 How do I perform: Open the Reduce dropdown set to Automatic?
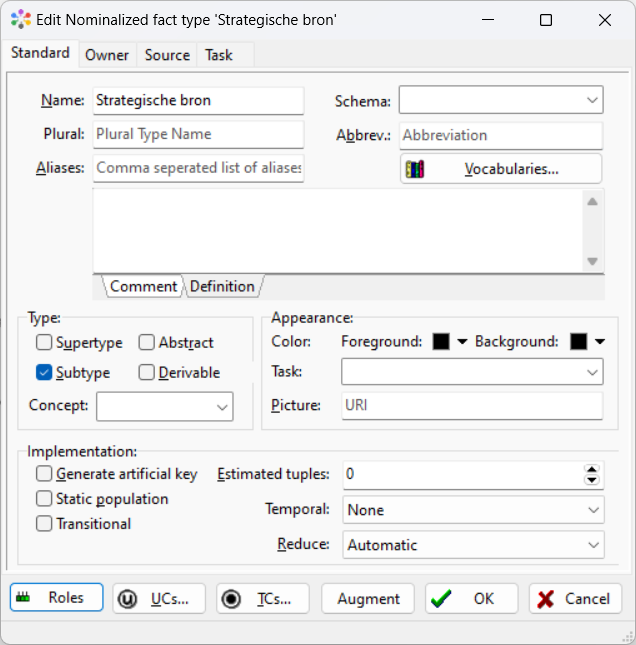[x=473, y=545]
